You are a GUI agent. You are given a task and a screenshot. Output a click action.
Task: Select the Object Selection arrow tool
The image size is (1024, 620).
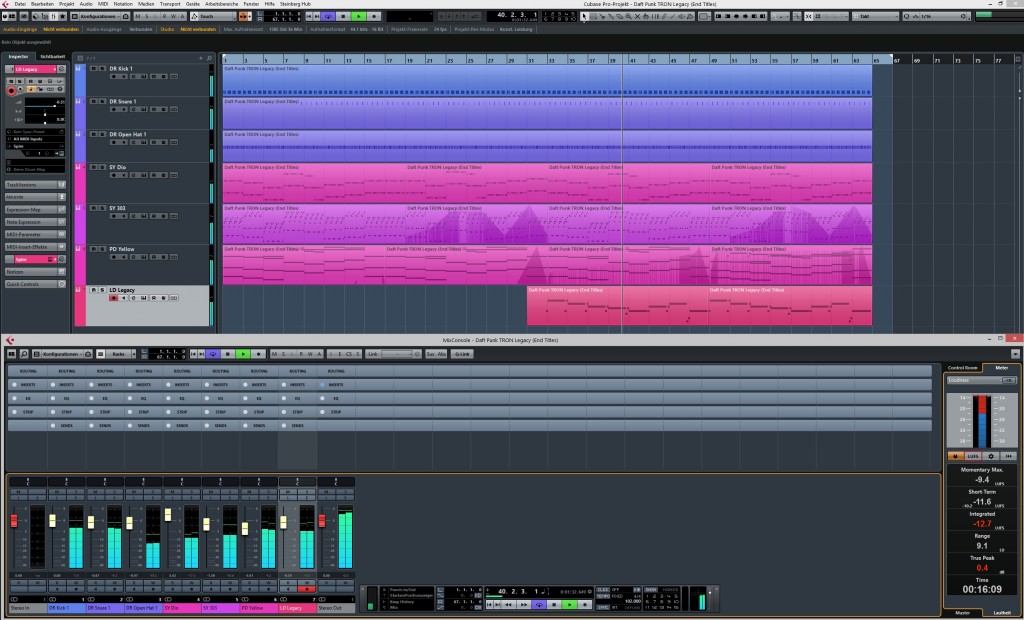(x=584, y=16)
